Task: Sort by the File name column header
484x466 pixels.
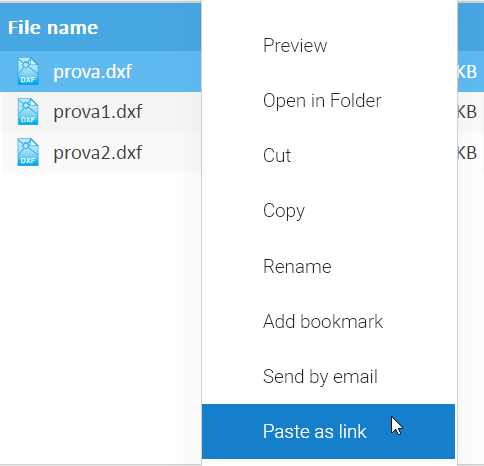Action: [x=53, y=27]
